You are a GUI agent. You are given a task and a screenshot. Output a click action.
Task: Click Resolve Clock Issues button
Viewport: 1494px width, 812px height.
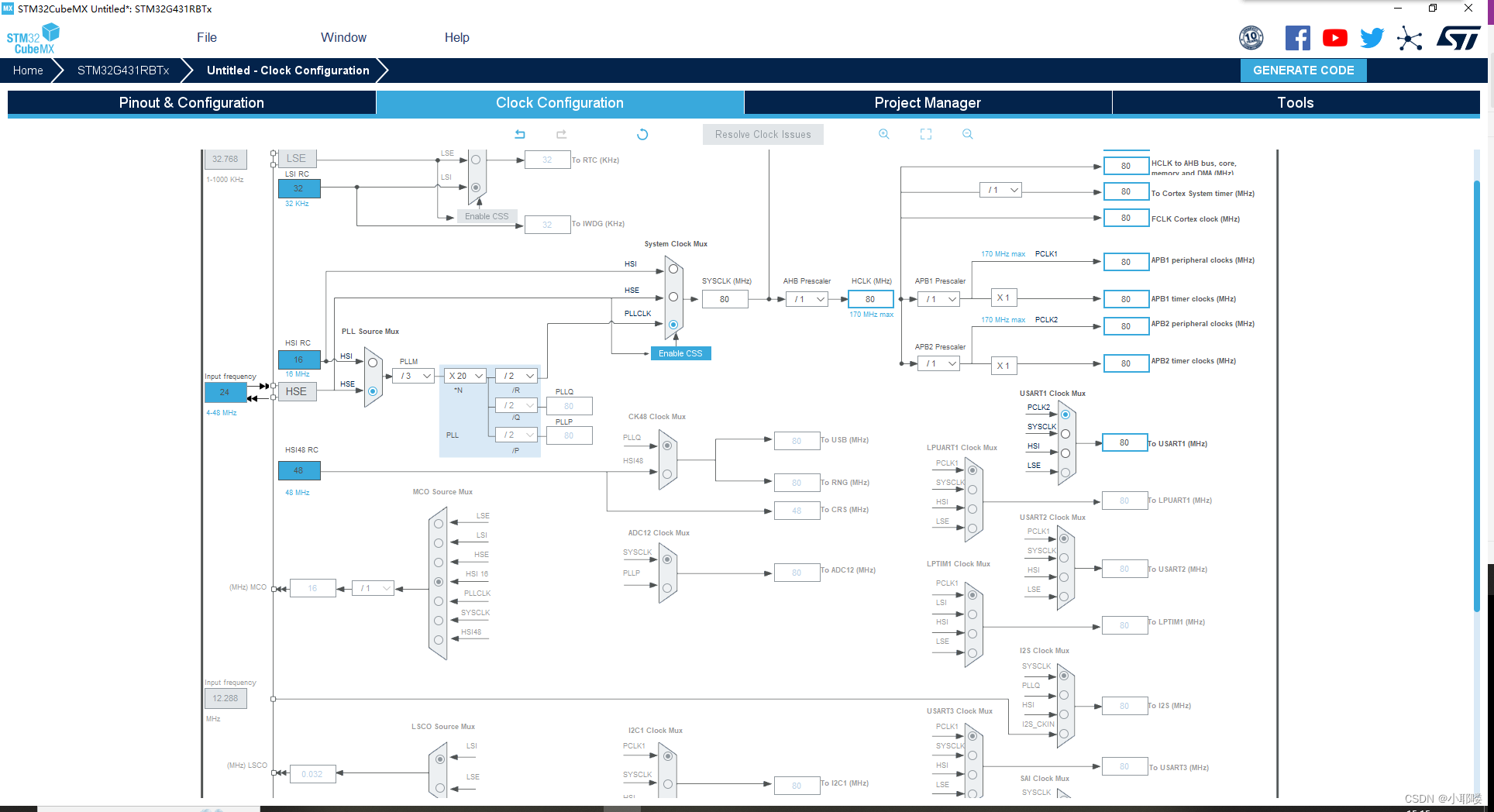point(763,134)
